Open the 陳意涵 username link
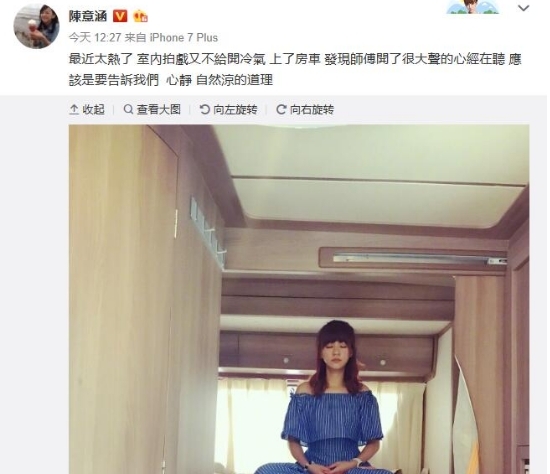 click(88, 16)
